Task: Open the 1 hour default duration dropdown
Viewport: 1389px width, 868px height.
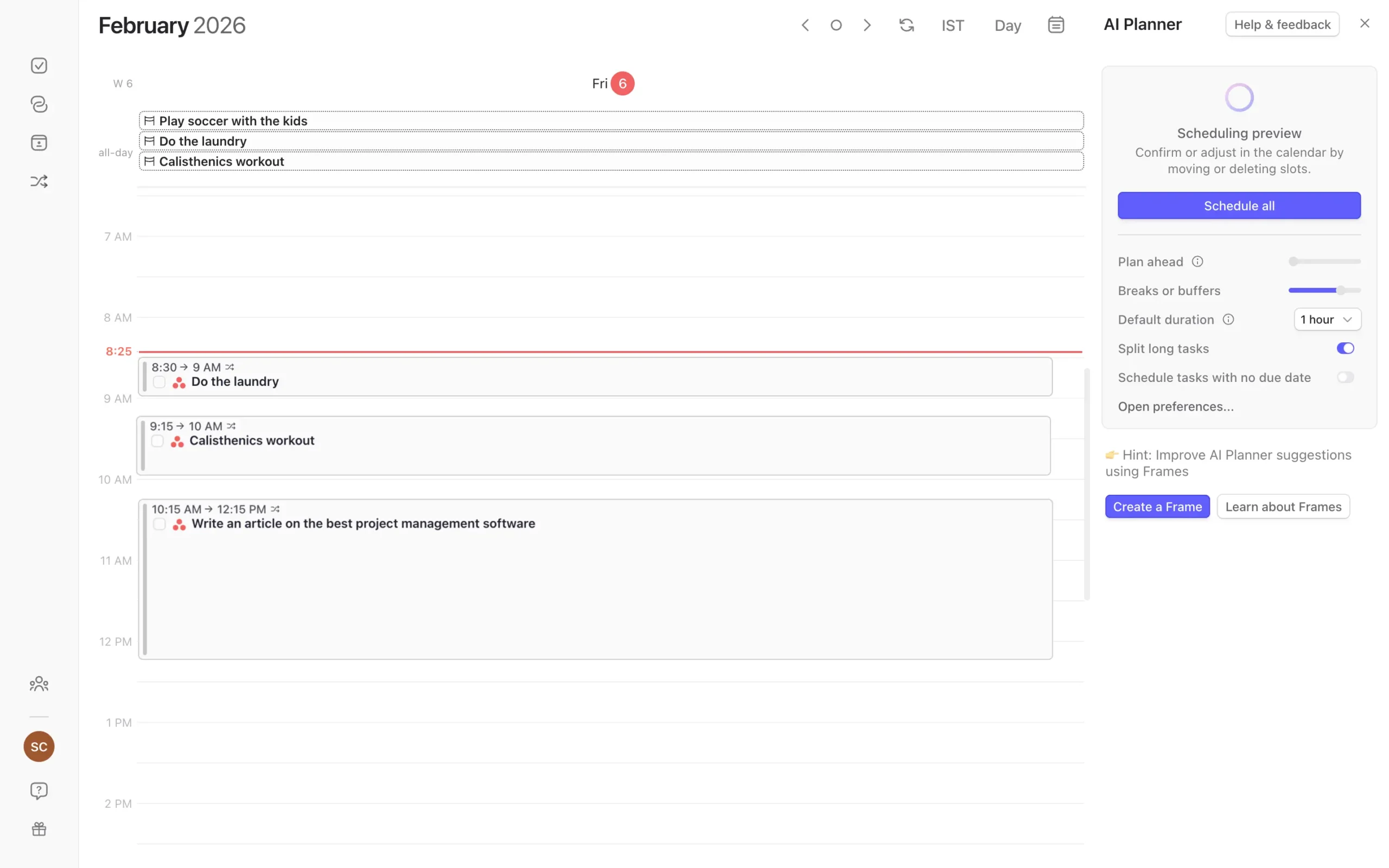Action: click(1327, 319)
